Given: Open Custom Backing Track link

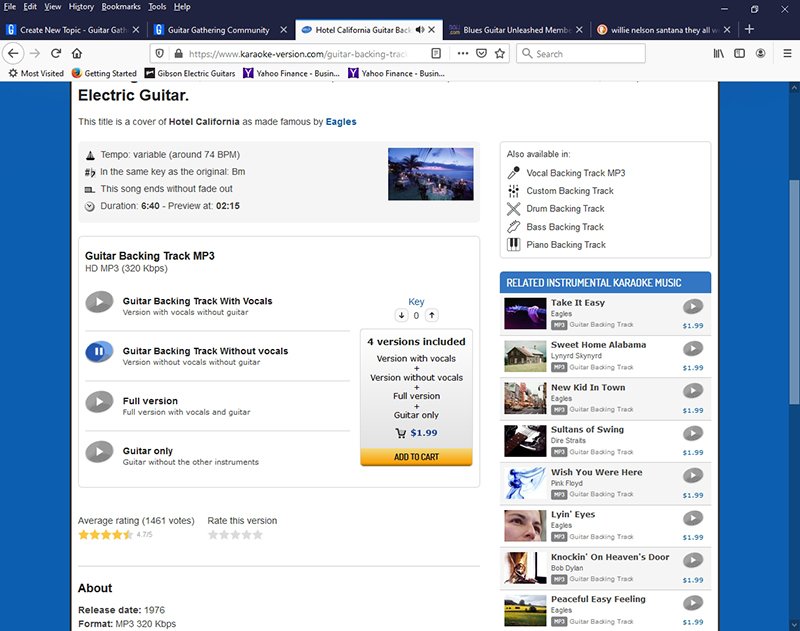Looking at the screenshot, I should click(x=570, y=191).
